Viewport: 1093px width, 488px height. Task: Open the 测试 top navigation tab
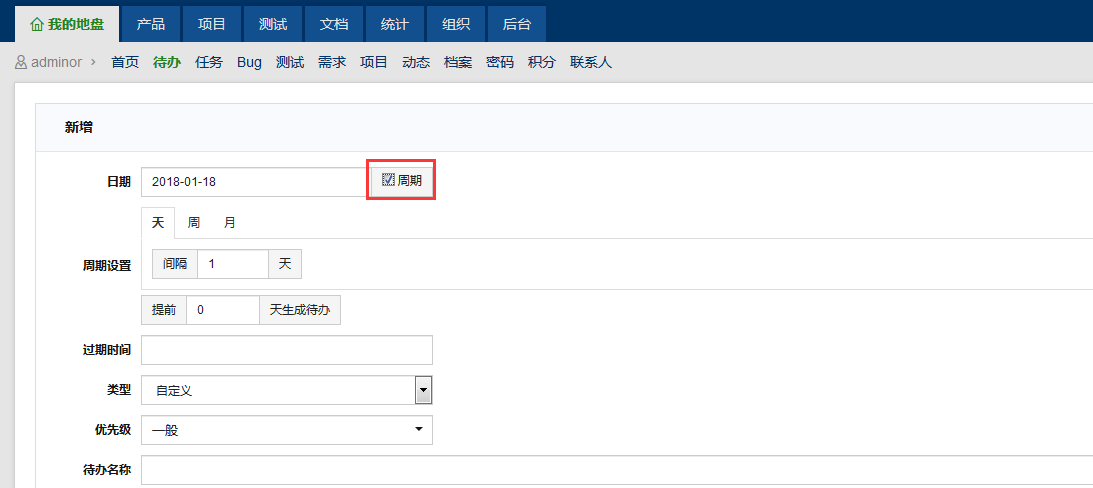point(273,24)
